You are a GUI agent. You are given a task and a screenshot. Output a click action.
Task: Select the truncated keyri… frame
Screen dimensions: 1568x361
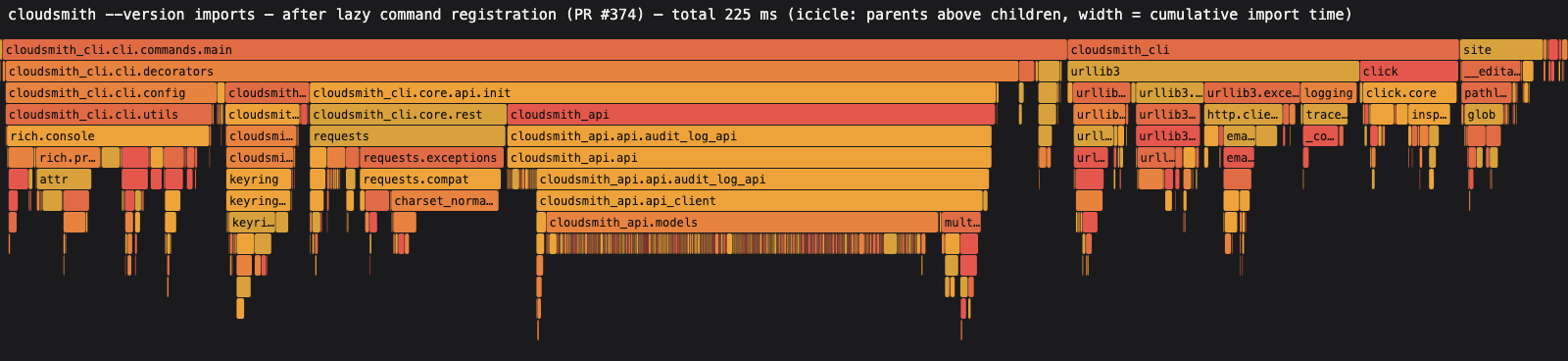coord(252,223)
